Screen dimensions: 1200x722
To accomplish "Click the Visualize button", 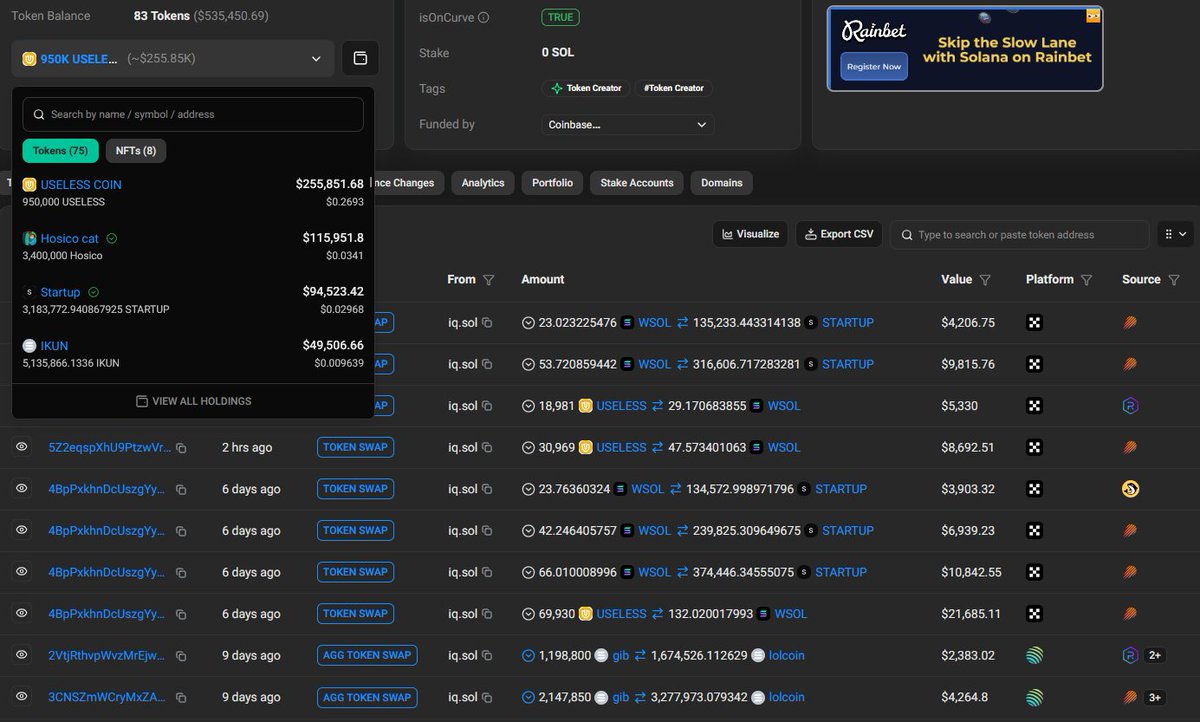I will pyautogui.click(x=750, y=234).
